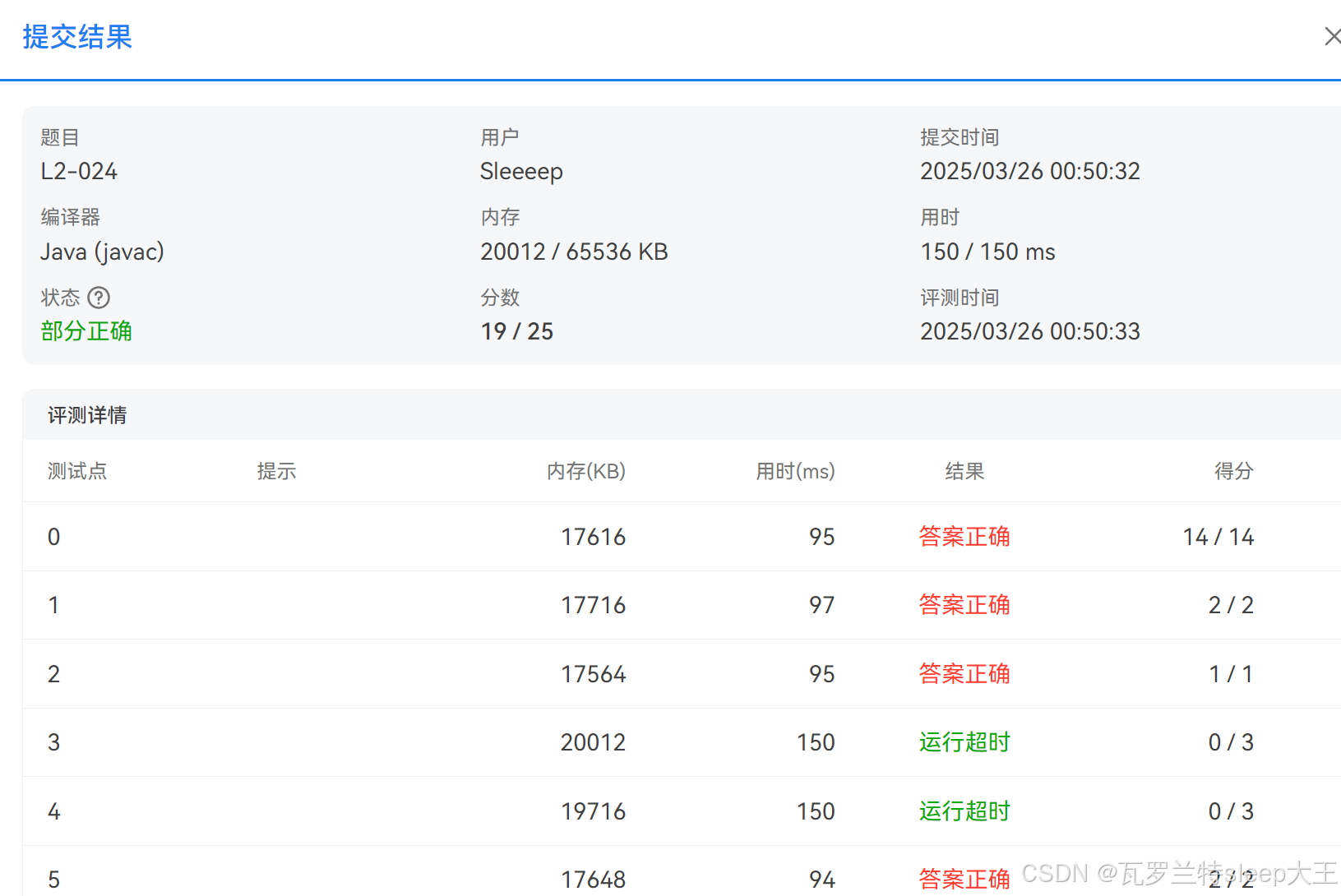The width and height of the screenshot is (1341, 896).
Task: Close the 提交结果 dialog
Action: [1332, 36]
